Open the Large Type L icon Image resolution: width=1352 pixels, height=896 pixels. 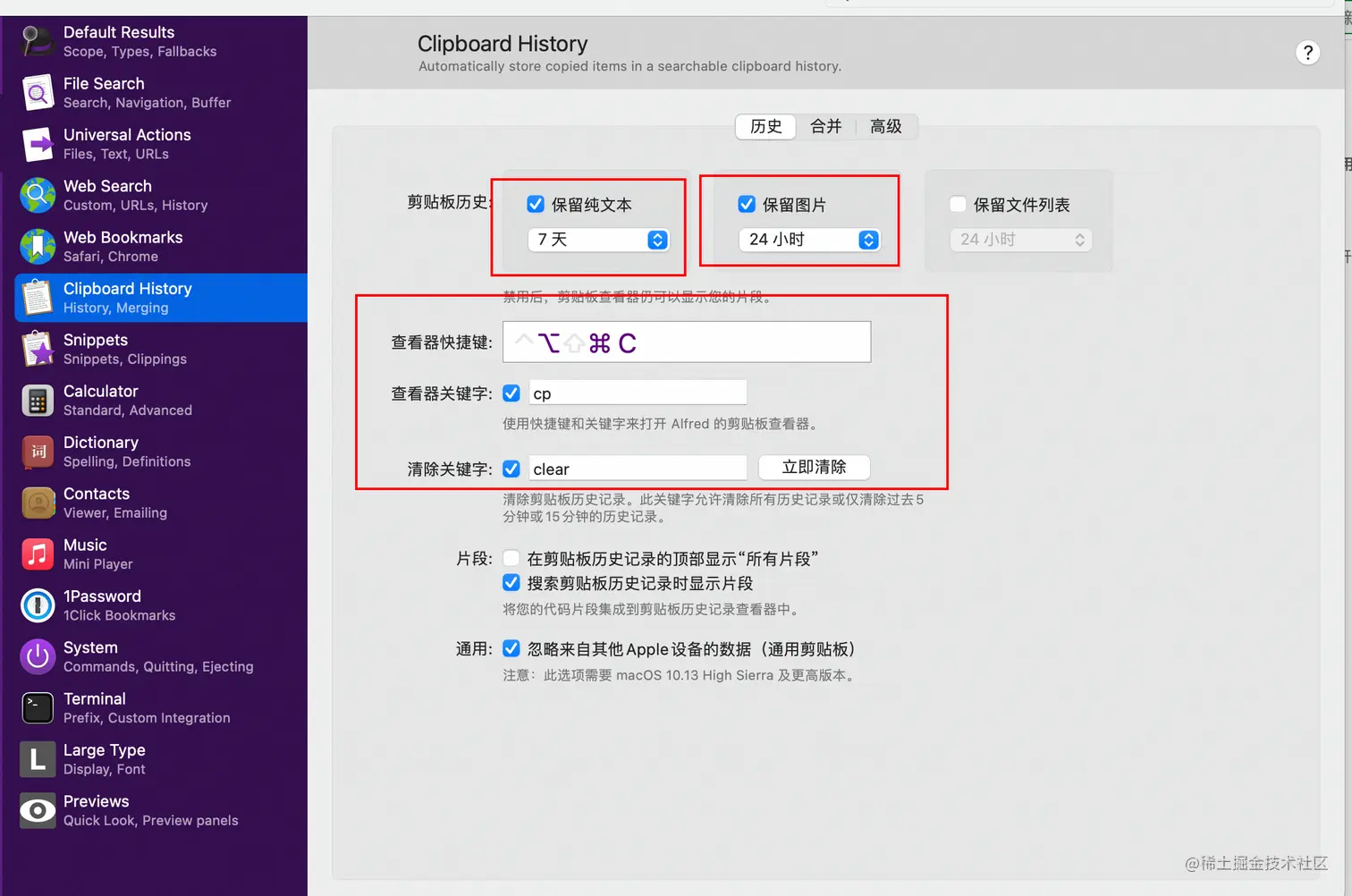[x=38, y=759]
